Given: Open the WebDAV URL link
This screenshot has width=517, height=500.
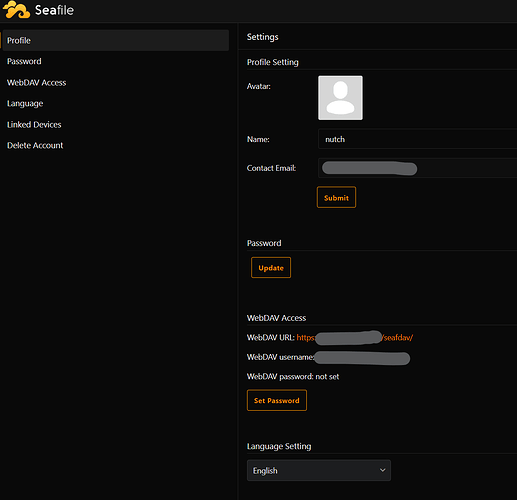Looking at the screenshot, I should (355, 338).
